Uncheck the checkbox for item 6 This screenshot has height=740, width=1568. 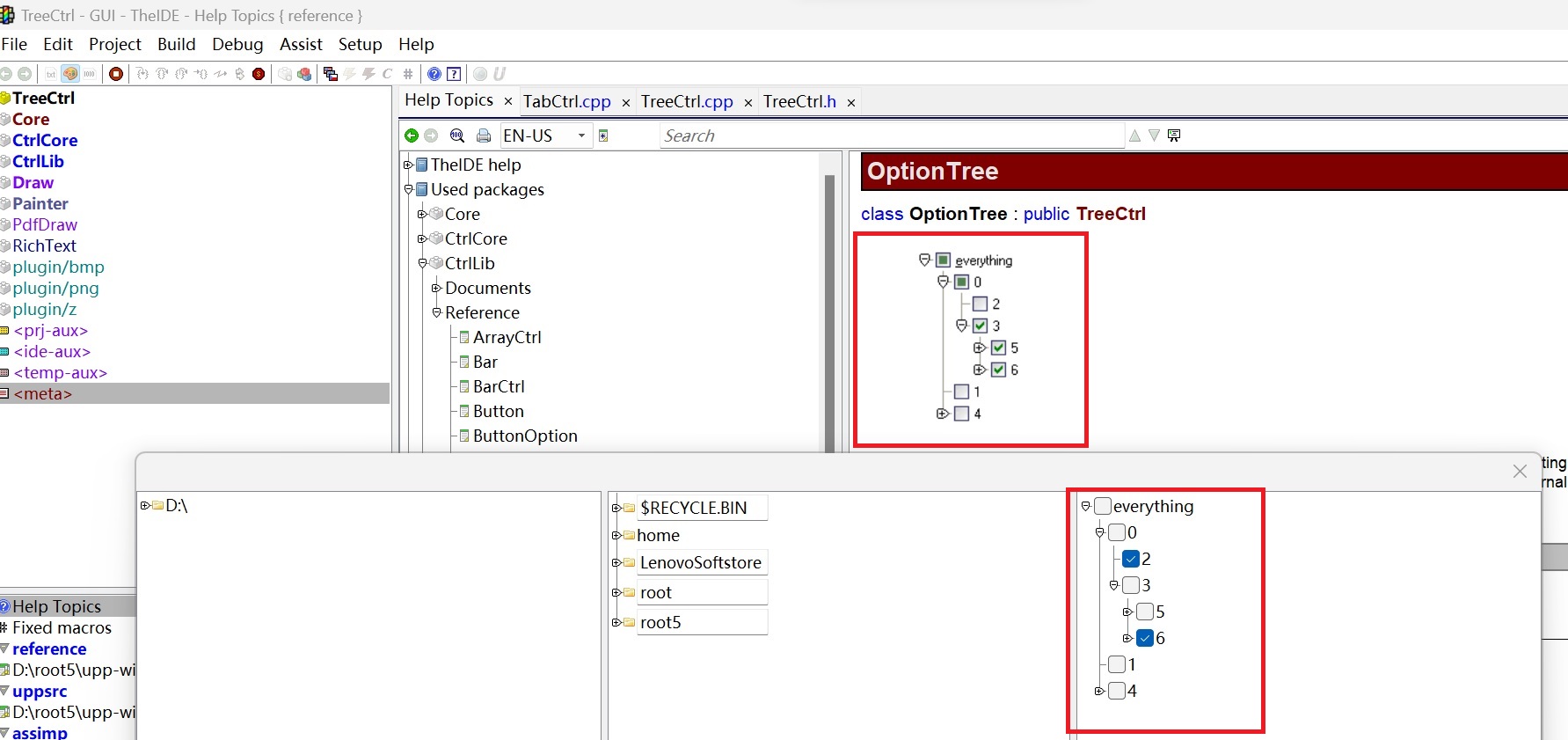[1144, 638]
